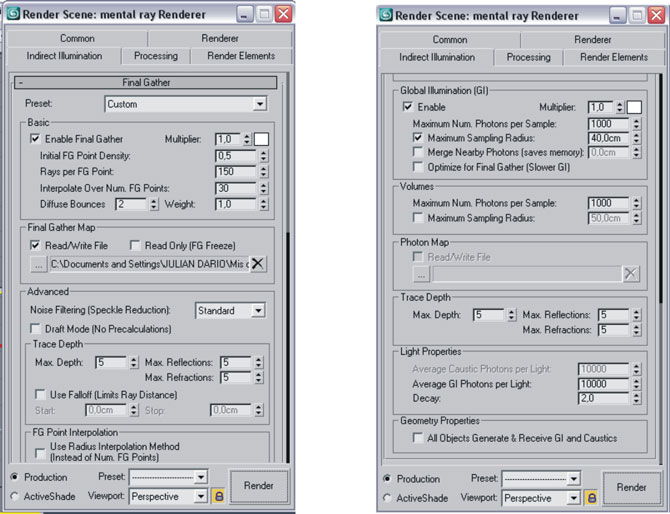
Task: Clear Final Gather Map file path with X
Action: click(257, 264)
